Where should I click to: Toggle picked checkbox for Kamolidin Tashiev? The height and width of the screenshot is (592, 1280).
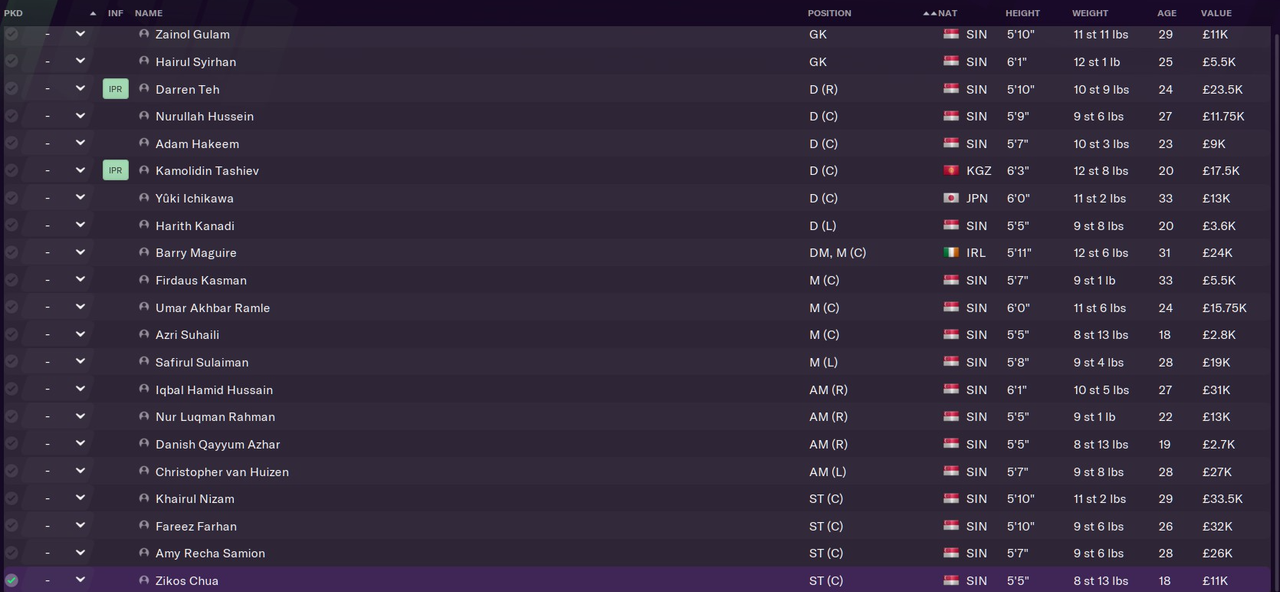point(11,171)
